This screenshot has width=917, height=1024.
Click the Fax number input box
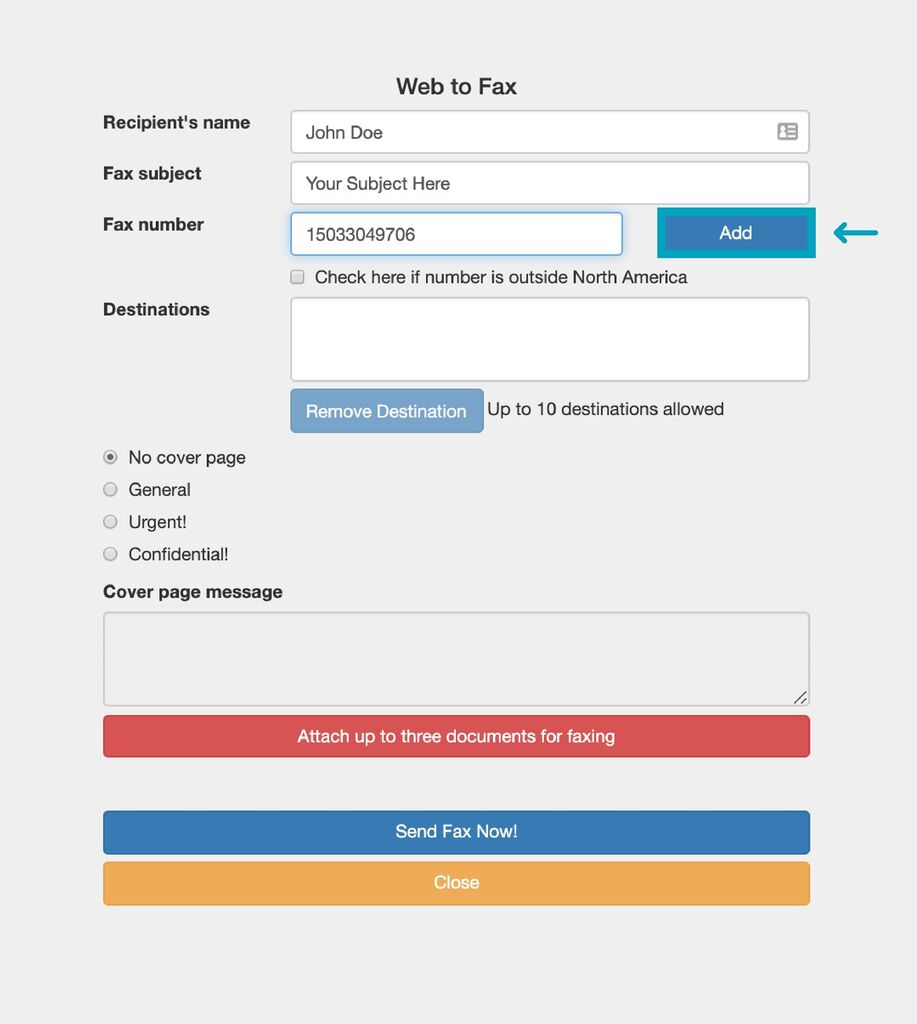click(456, 234)
